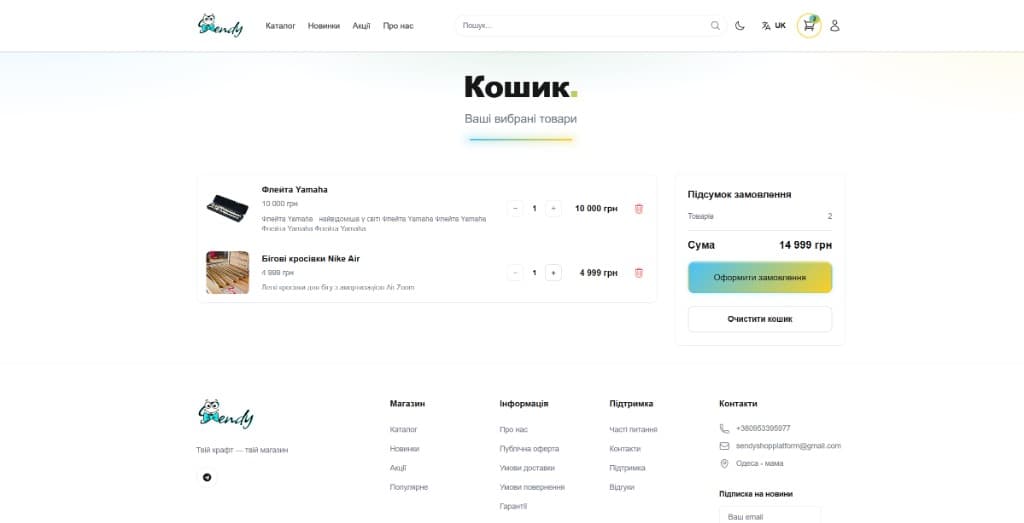1024x523 pixels.
Task: Open the Відгуки footer link
Action: (x=622, y=487)
